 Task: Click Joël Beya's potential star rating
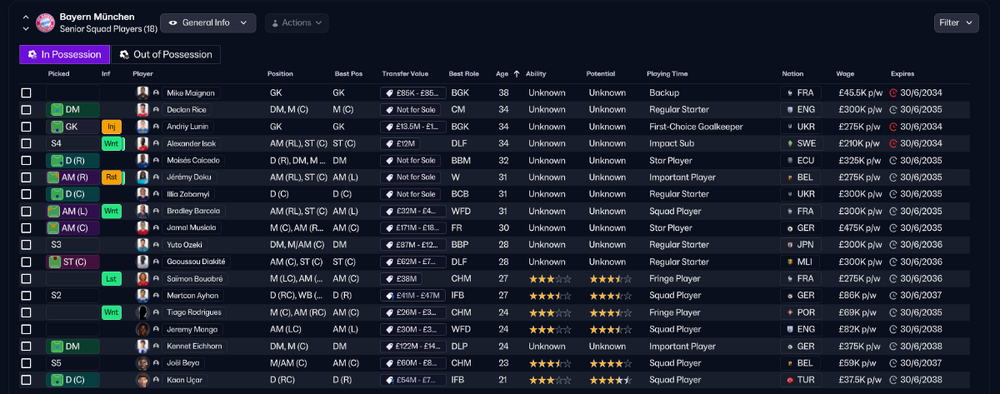610,363
